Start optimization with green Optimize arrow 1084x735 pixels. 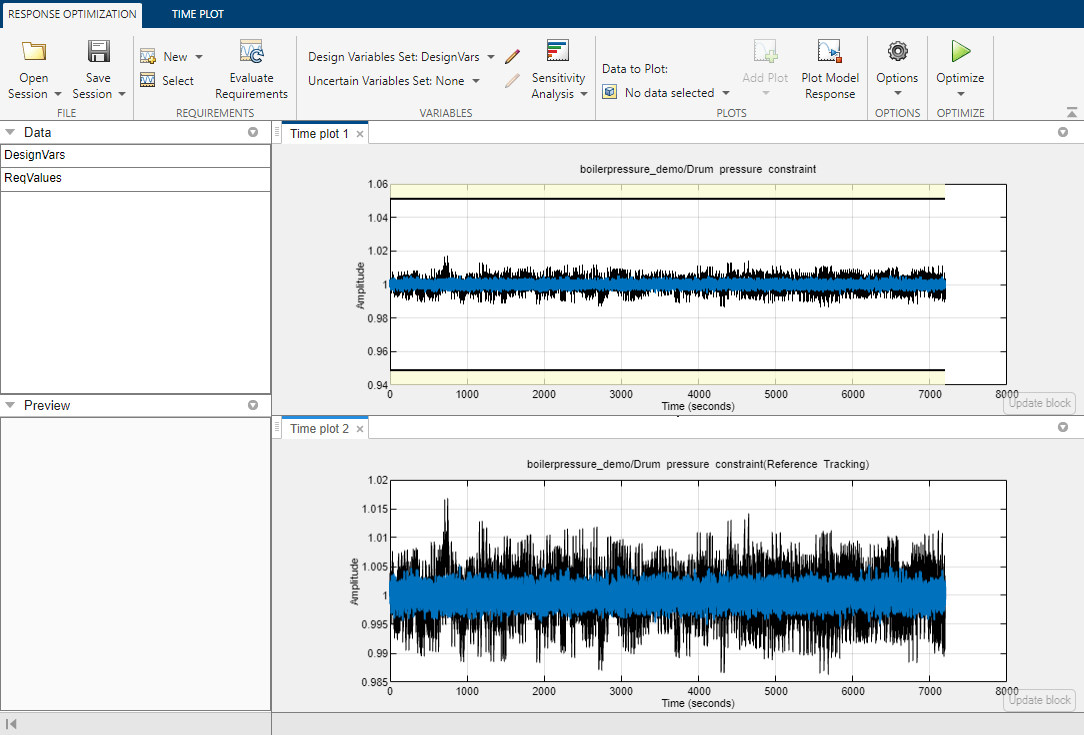pos(960,52)
